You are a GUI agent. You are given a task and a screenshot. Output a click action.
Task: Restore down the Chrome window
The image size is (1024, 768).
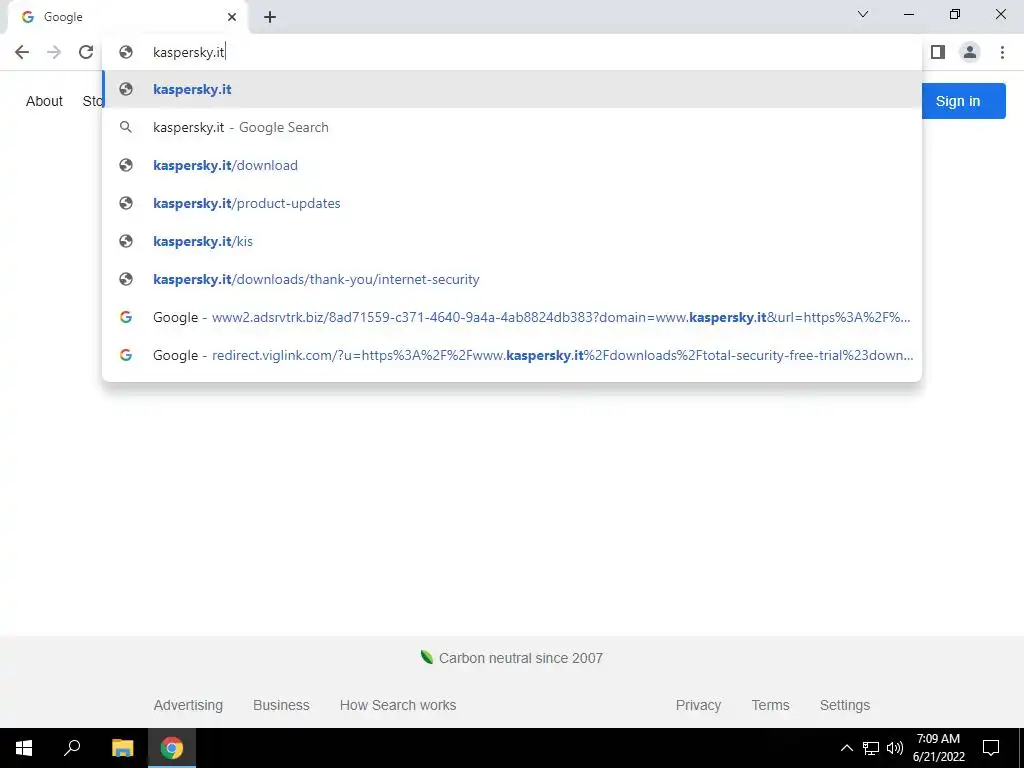[955, 14]
